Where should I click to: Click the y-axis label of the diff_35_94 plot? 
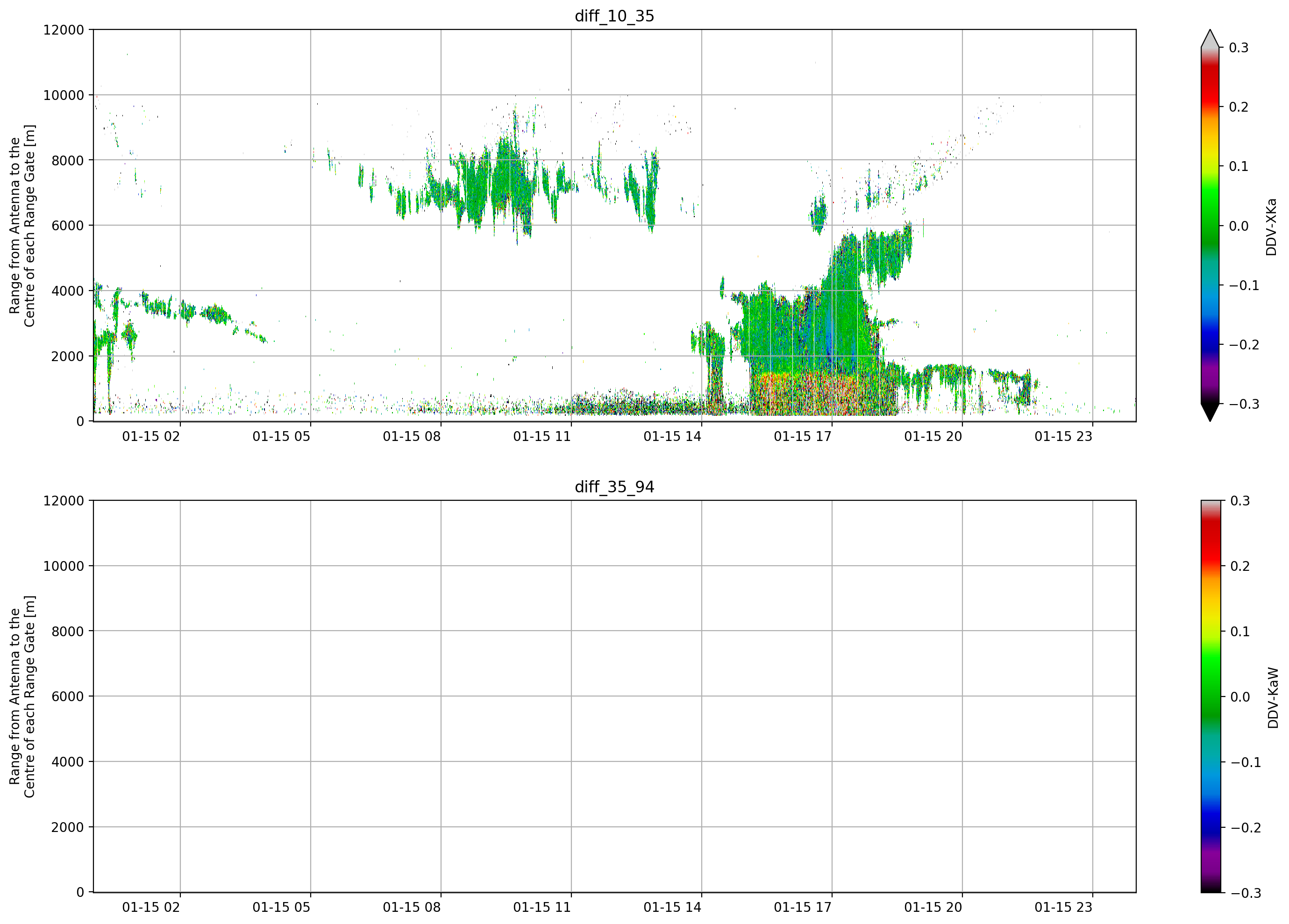(x=22, y=697)
